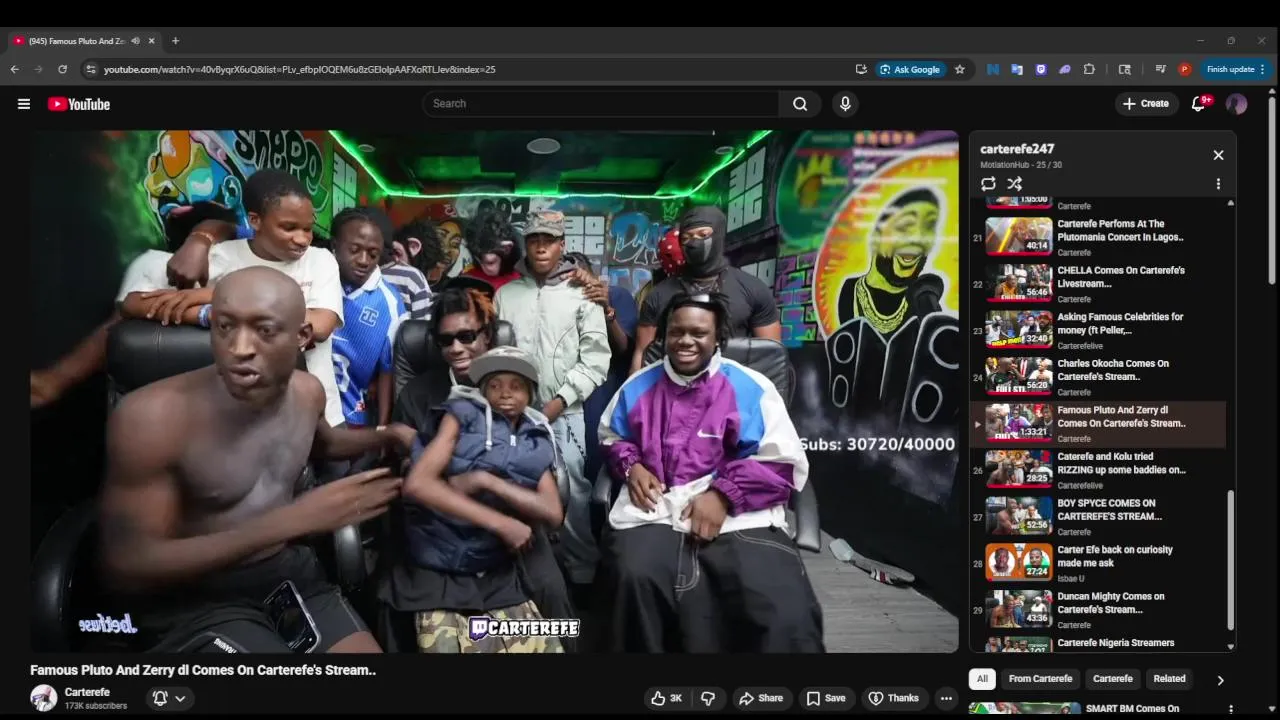Click the browser address bar URL

click(300, 69)
